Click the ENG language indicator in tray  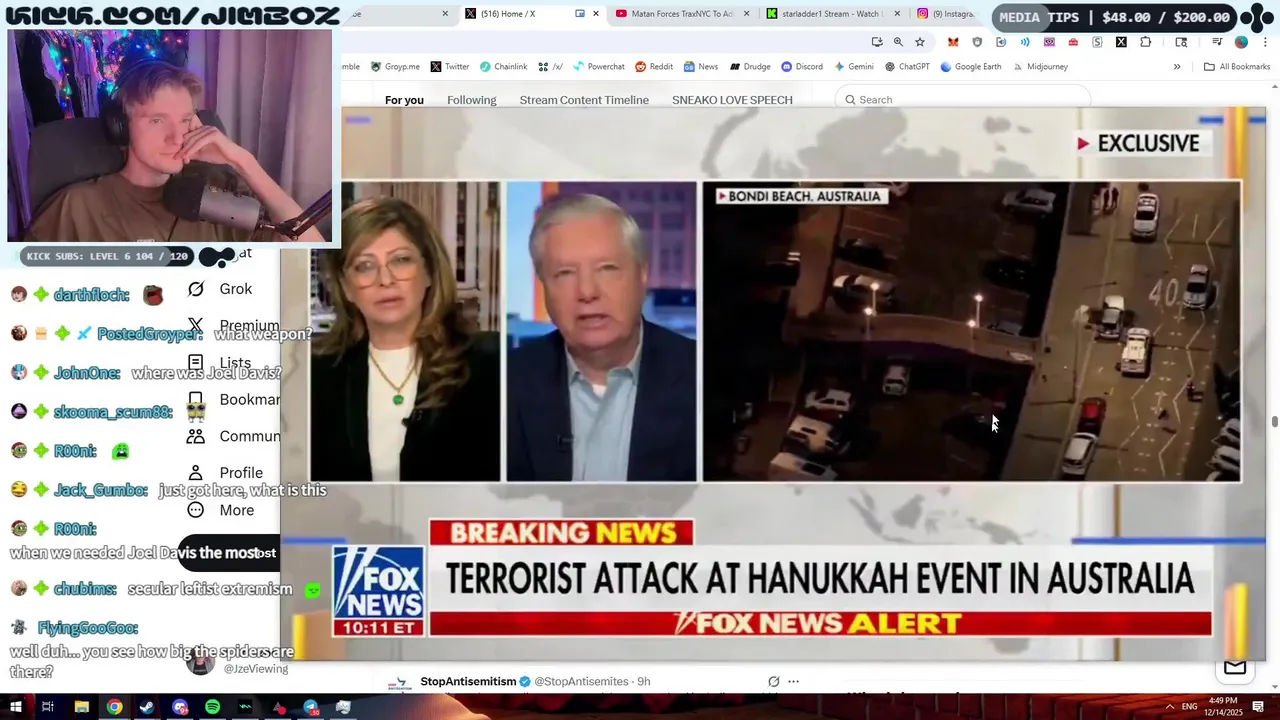(x=1189, y=707)
